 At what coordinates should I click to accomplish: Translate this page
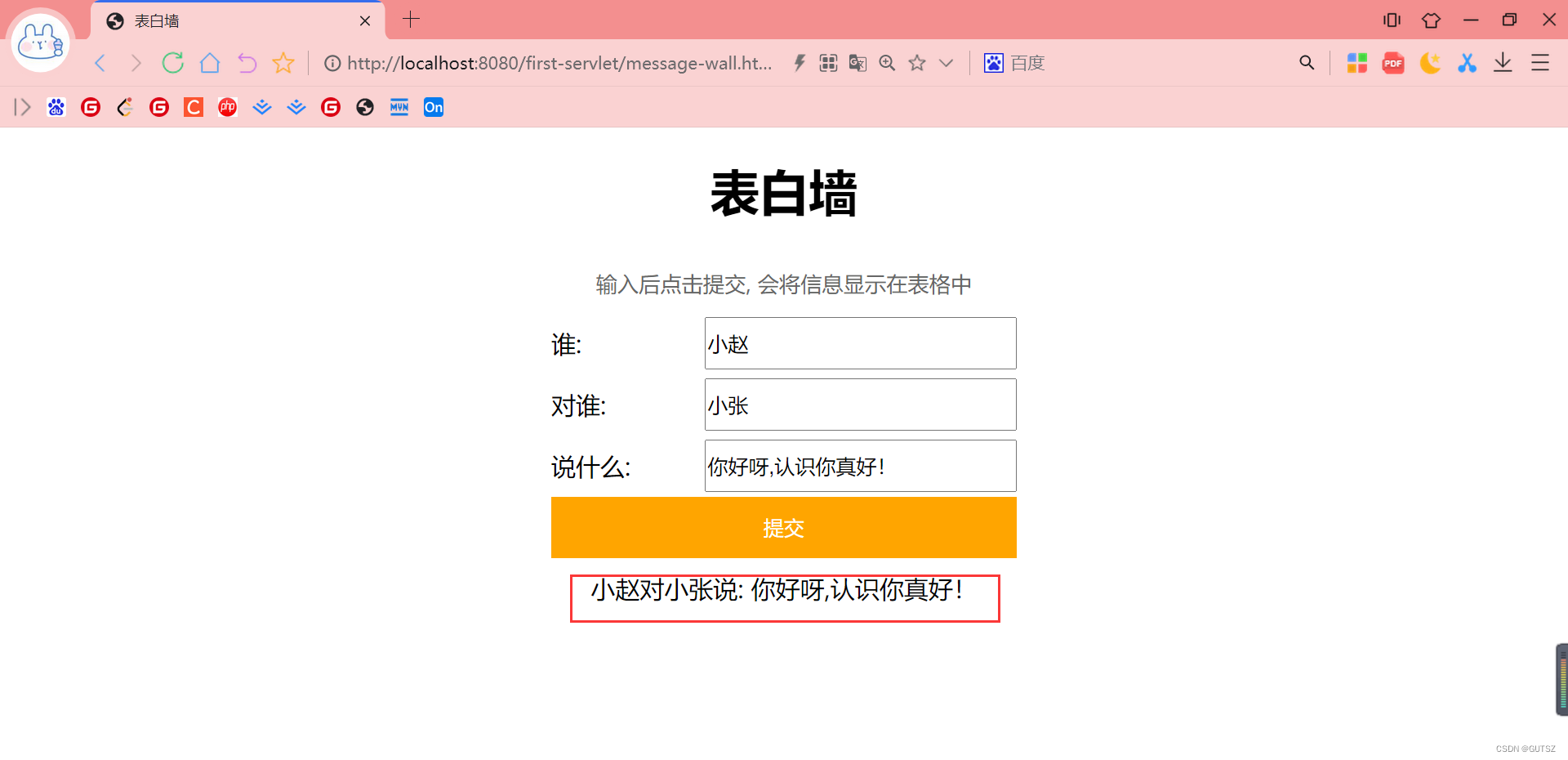click(857, 63)
